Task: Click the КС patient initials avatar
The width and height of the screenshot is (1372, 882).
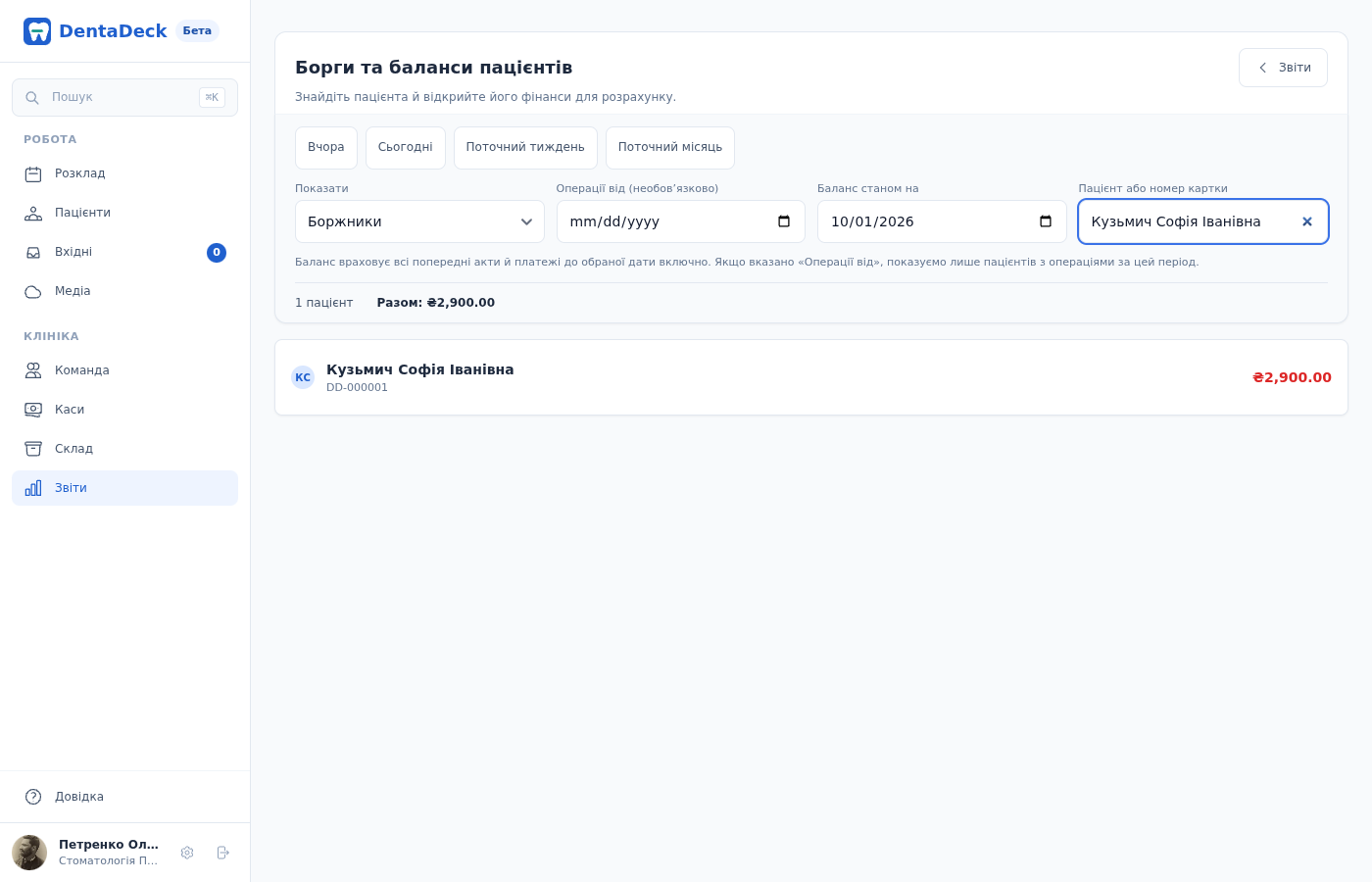Action: (x=303, y=377)
